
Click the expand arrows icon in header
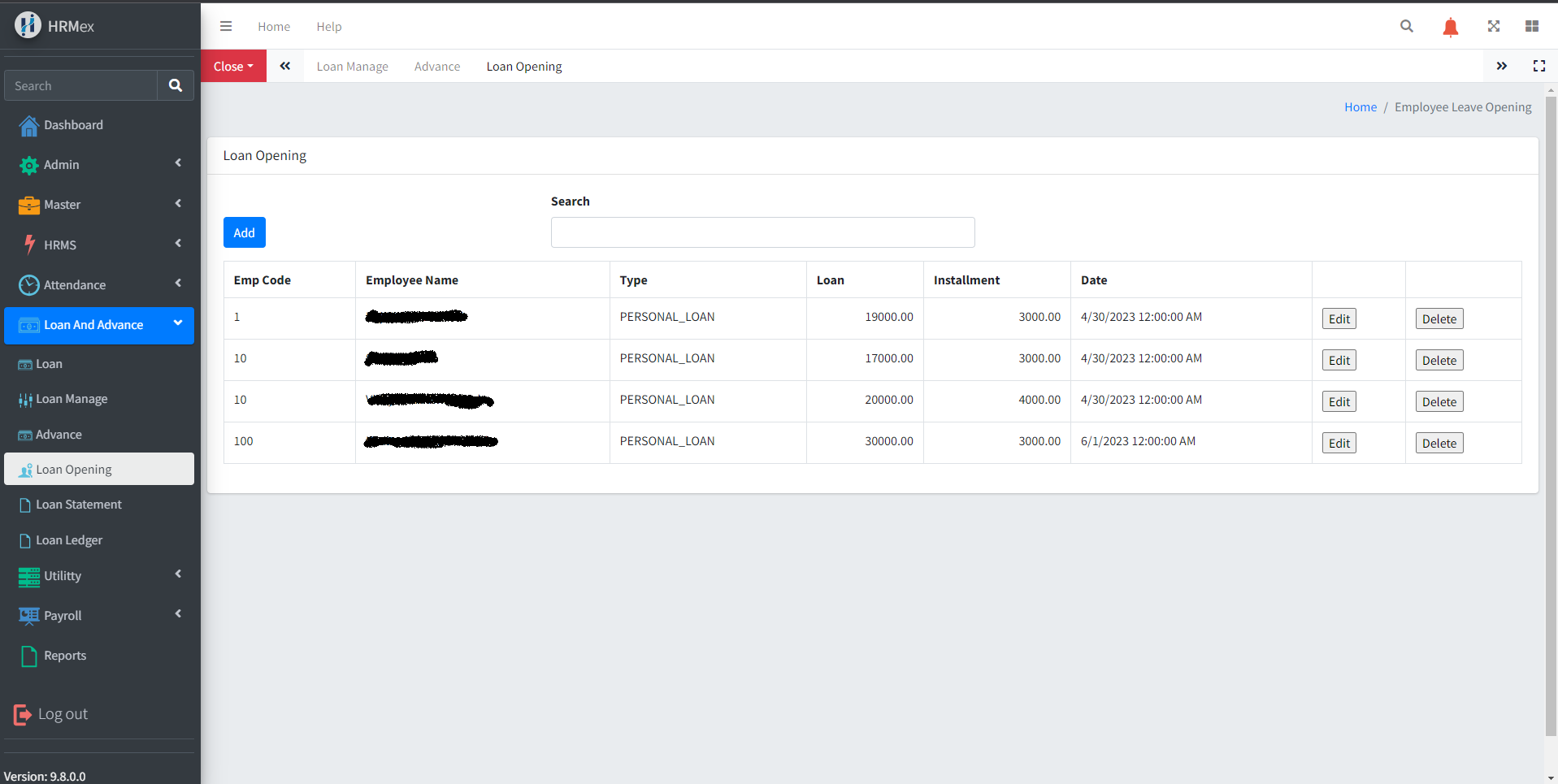[1494, 26]
